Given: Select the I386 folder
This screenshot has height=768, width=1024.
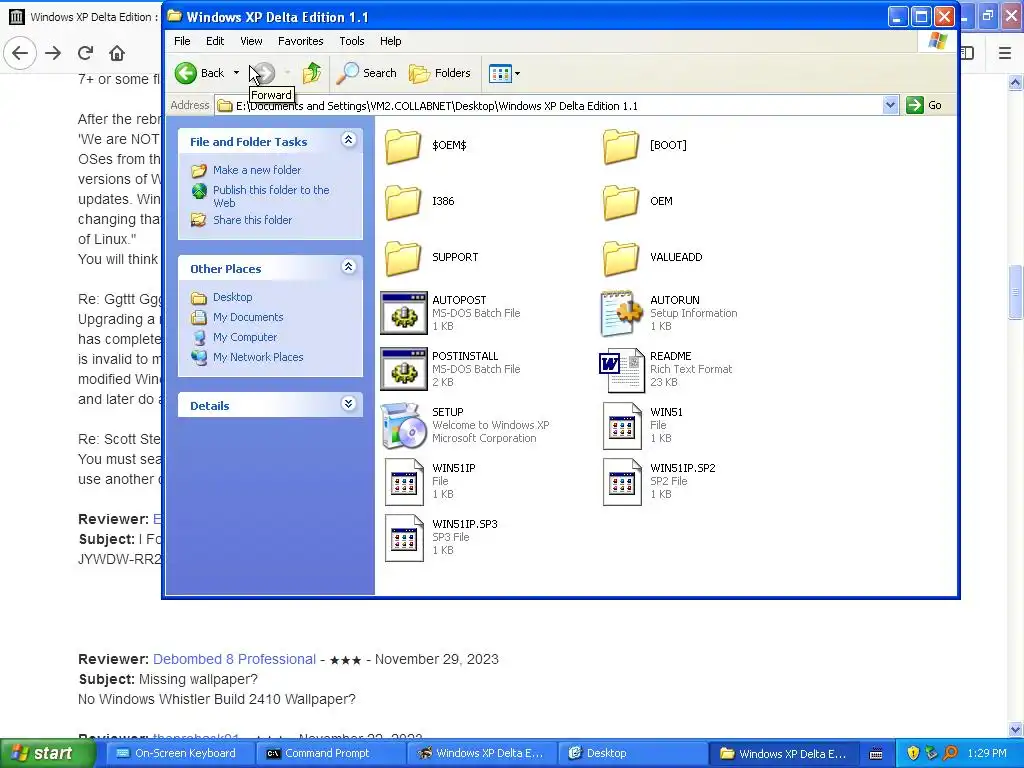Looking at the screenshot, I should coord(403,202).
